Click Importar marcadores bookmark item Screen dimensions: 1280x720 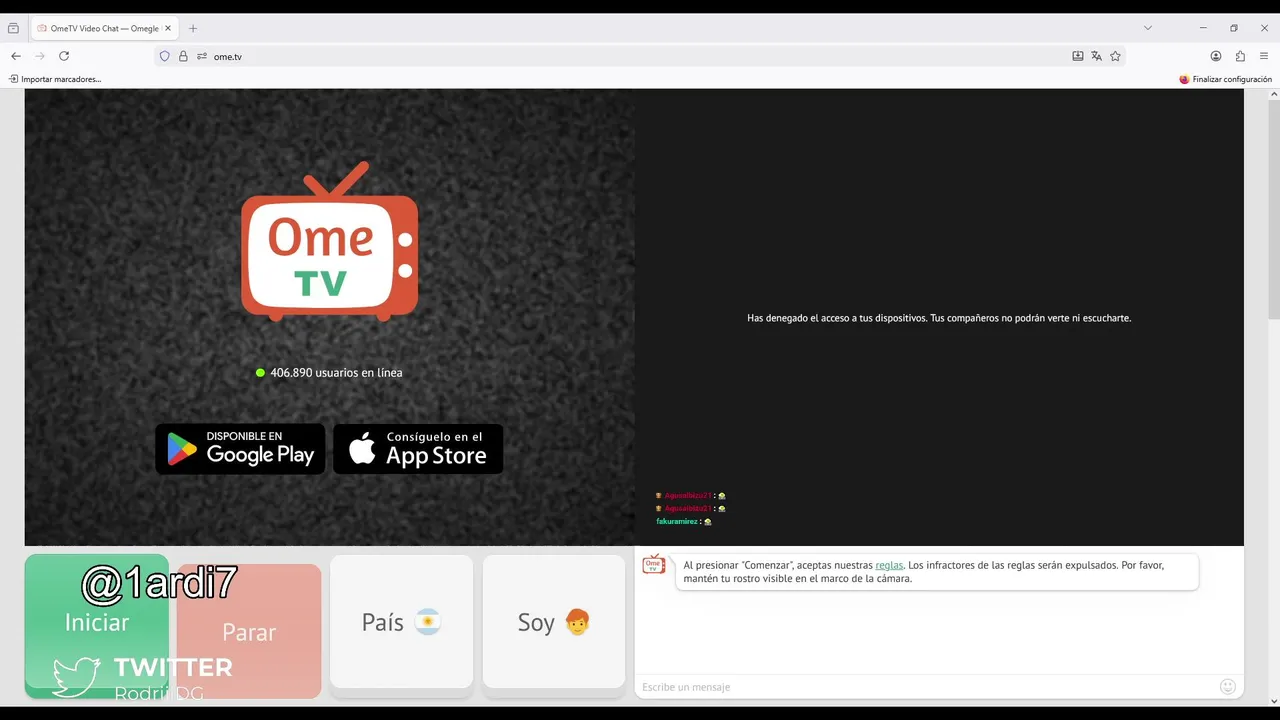55,79
